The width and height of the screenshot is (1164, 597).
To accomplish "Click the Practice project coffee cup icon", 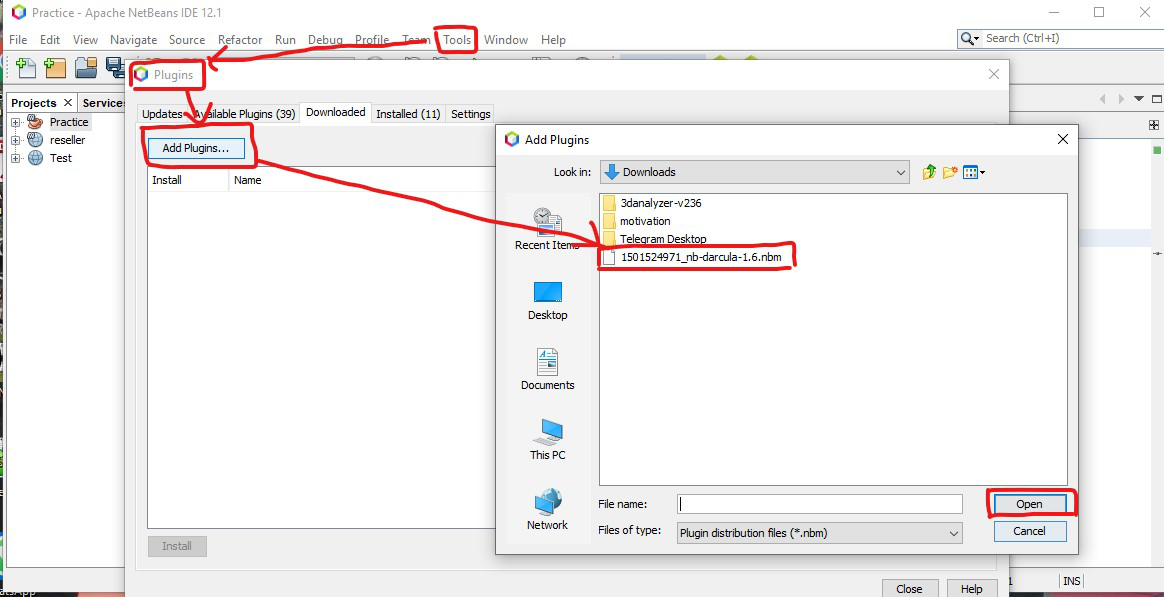I will click(x=35, y=122).
